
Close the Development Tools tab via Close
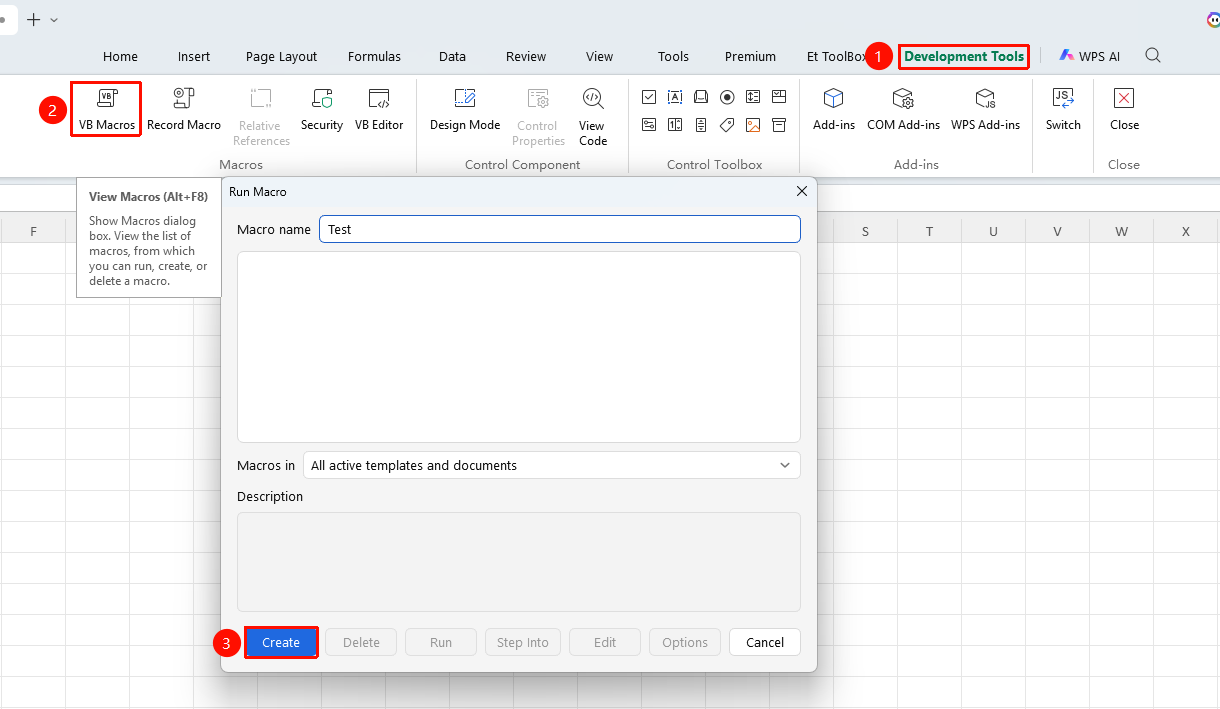tap(1124, 109)
